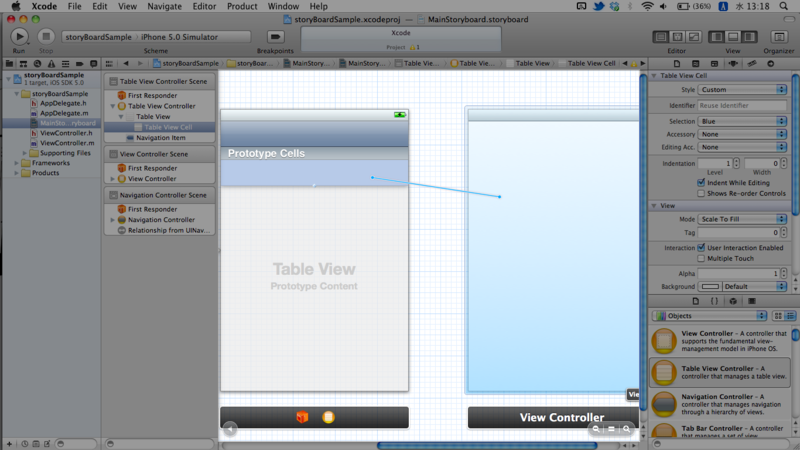Viewport: 800px width, 450px height.
Task: Open the Organizer window
Action: click(779, 37)
